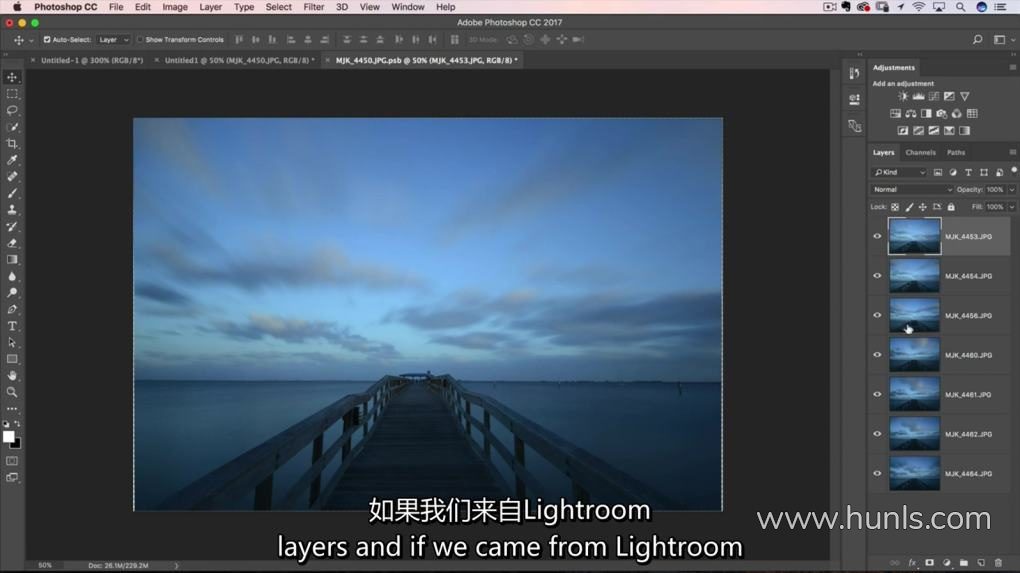
Task: Select the Lasso tool
Action: [12, 111]
